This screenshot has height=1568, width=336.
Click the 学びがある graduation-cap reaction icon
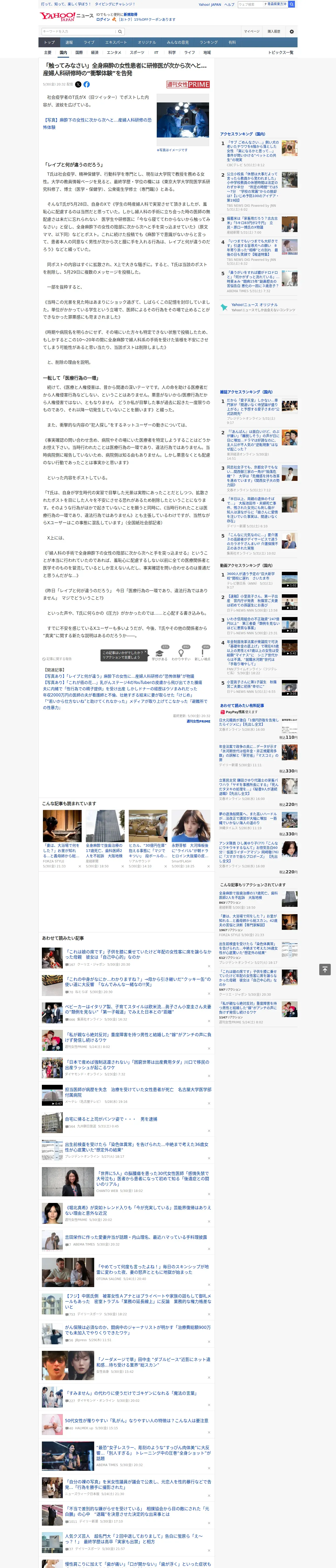click(x=160, y=653)
